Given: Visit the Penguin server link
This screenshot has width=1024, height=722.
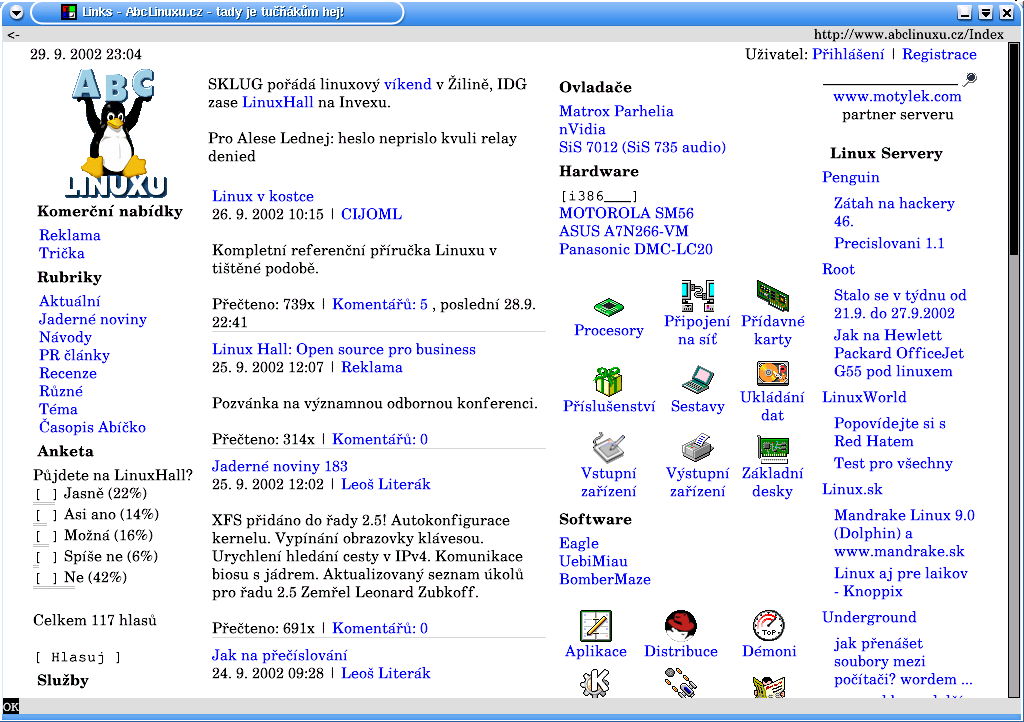Looking at the screenshot, I should tap(850, 178).
